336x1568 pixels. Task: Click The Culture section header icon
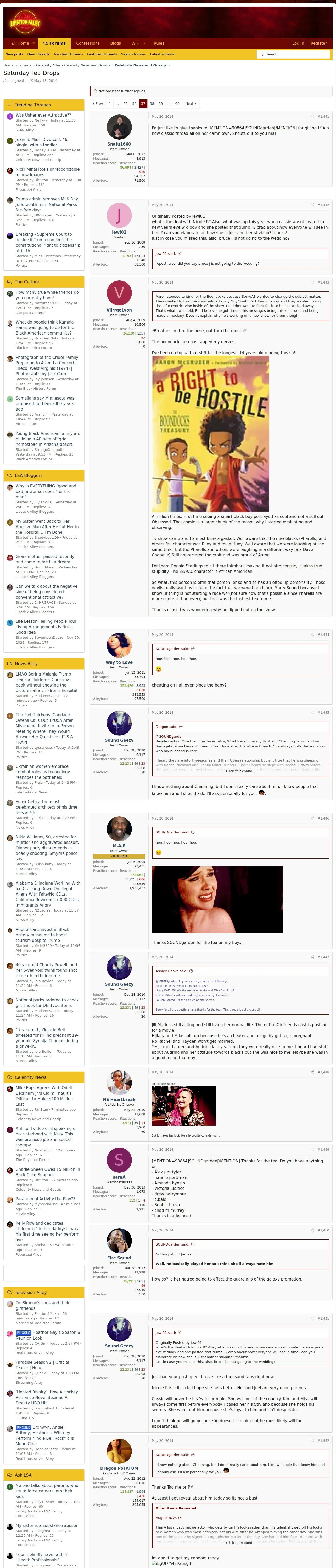[10, 282]
